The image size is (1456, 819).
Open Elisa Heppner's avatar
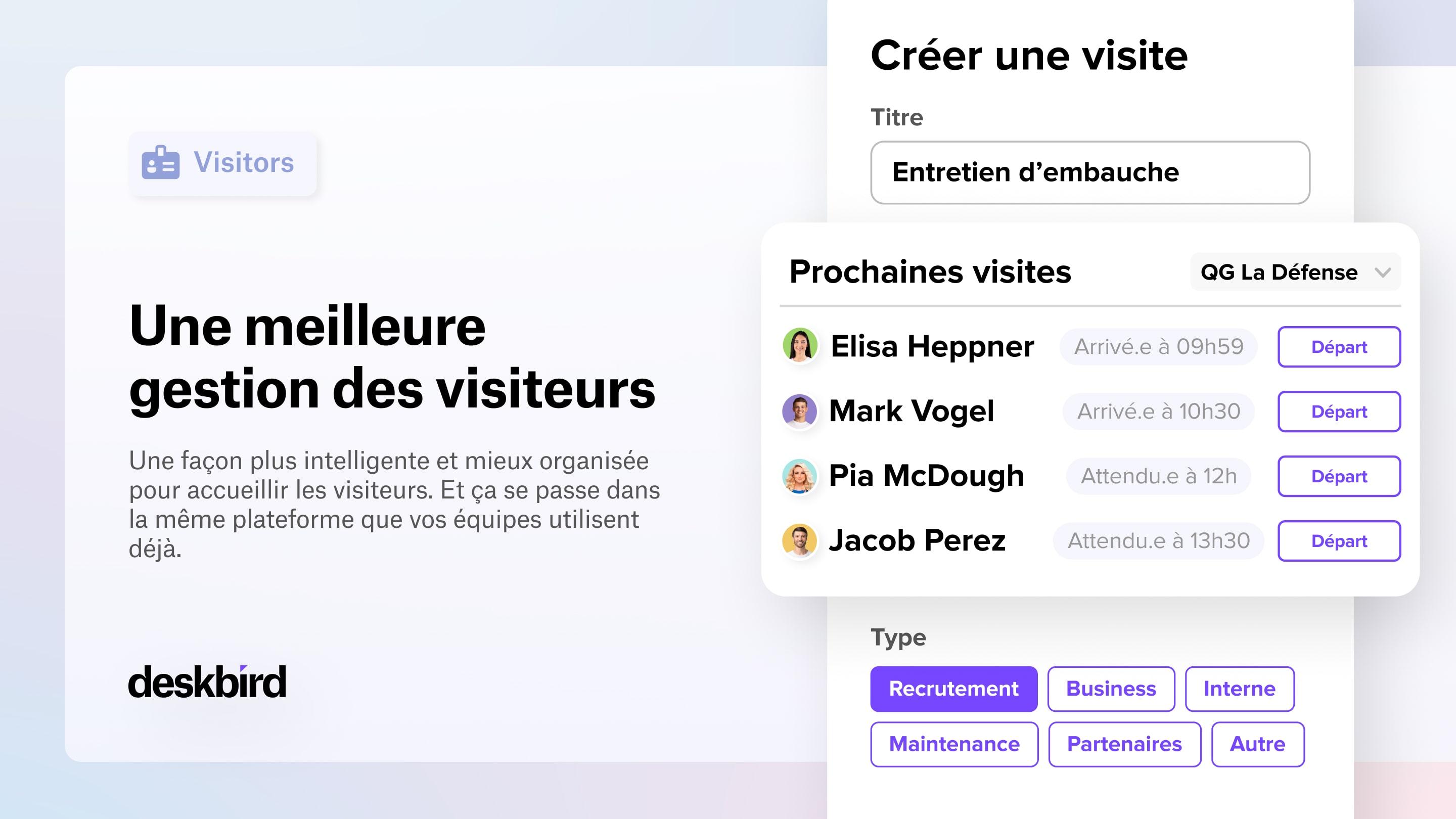[x=800, y=345]
